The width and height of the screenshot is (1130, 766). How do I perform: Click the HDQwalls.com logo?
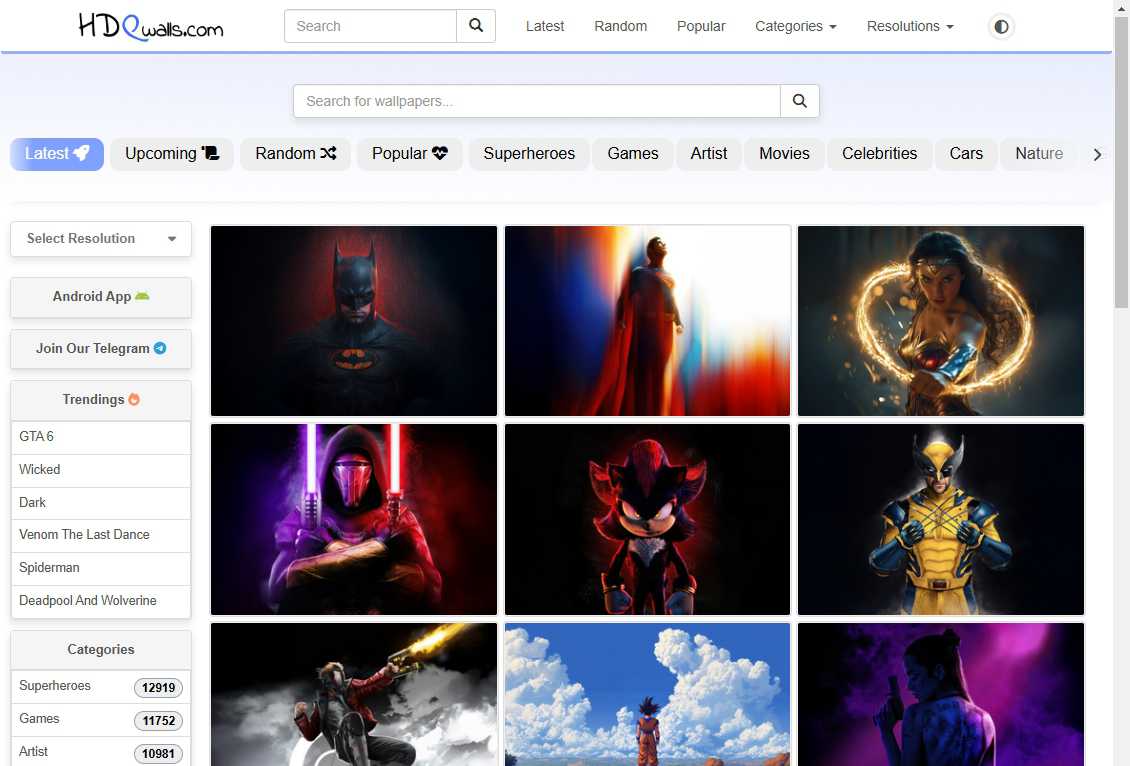tap(151, 27)
